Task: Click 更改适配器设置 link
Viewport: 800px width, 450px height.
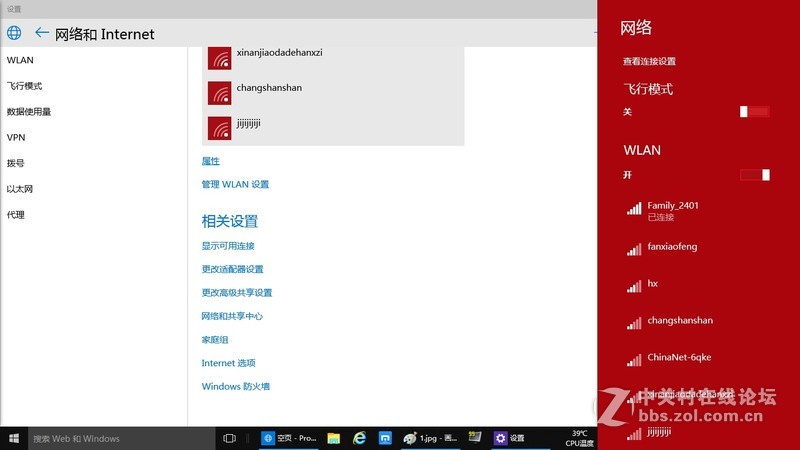Action: coord(233,269)
